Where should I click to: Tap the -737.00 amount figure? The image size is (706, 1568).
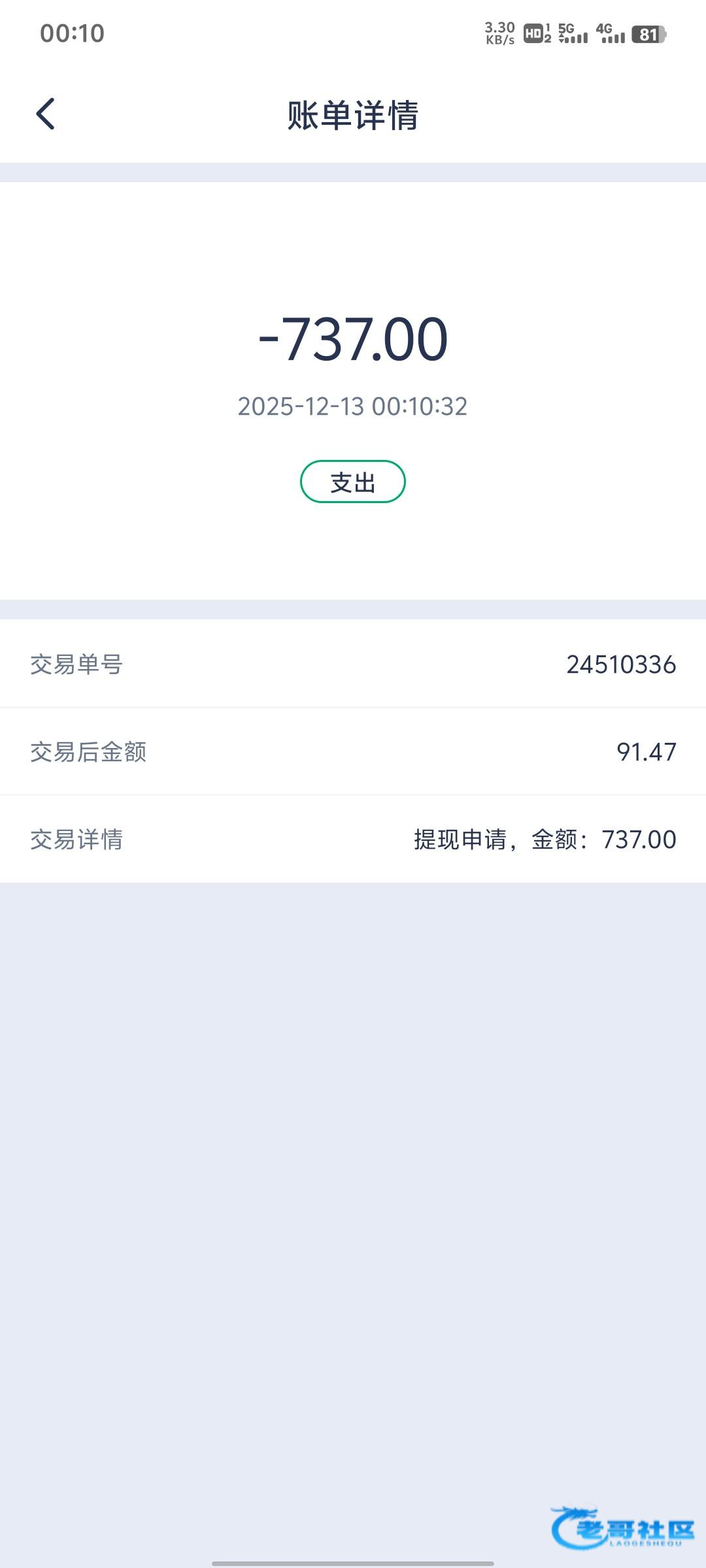tap(353, 339)
